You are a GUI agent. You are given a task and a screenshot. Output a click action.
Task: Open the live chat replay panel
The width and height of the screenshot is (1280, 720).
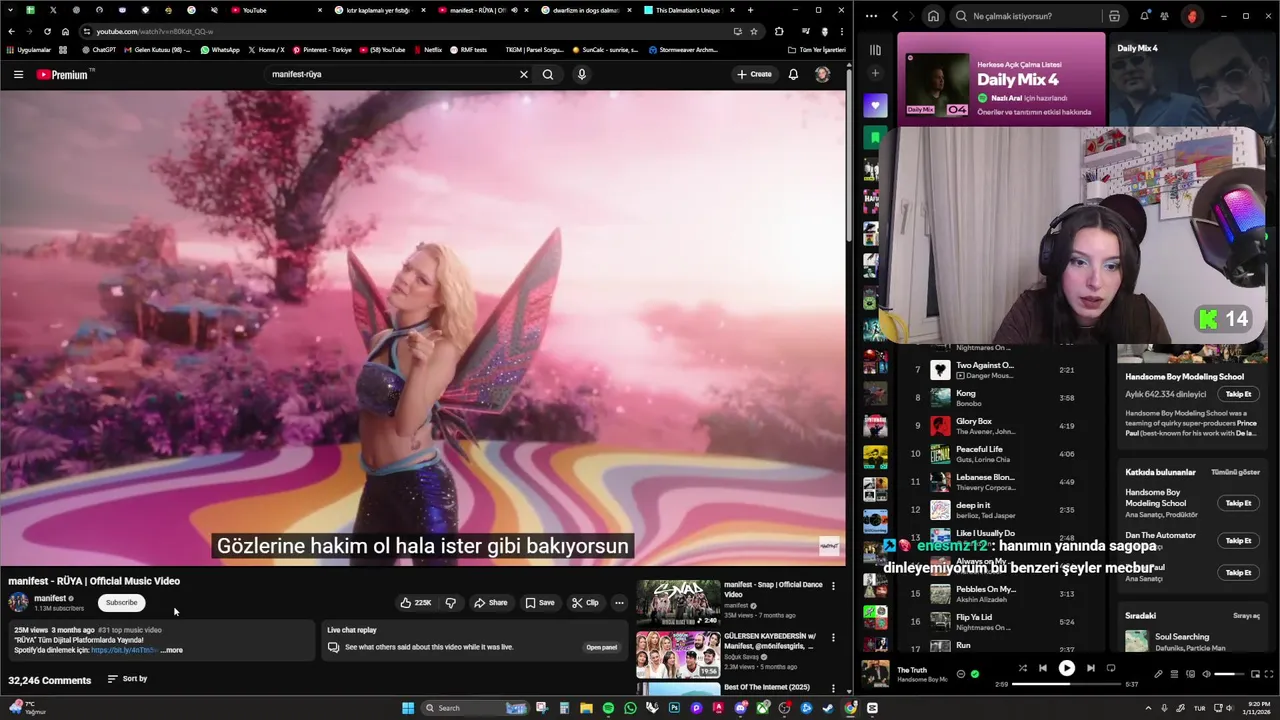click(601, 647)
